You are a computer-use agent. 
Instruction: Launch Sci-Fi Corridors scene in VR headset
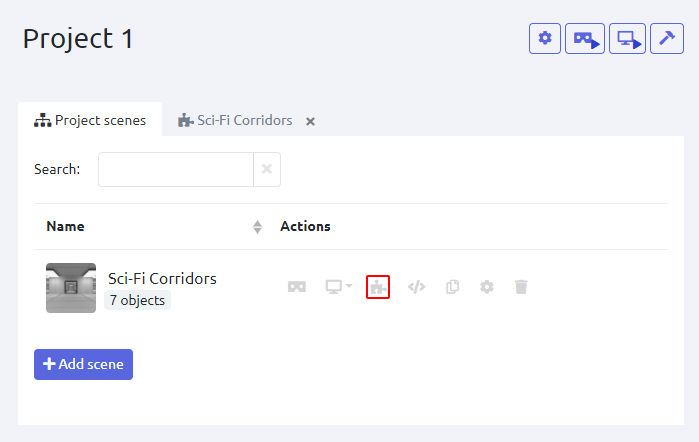pyautogui.click(x=297, y=287)
